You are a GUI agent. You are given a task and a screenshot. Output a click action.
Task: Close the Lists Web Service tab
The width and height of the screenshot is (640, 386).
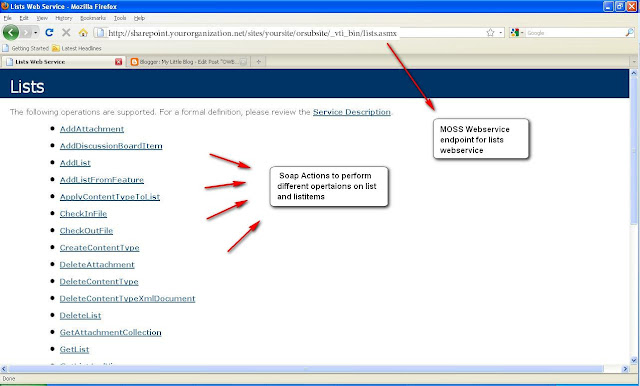click(118, 62)
